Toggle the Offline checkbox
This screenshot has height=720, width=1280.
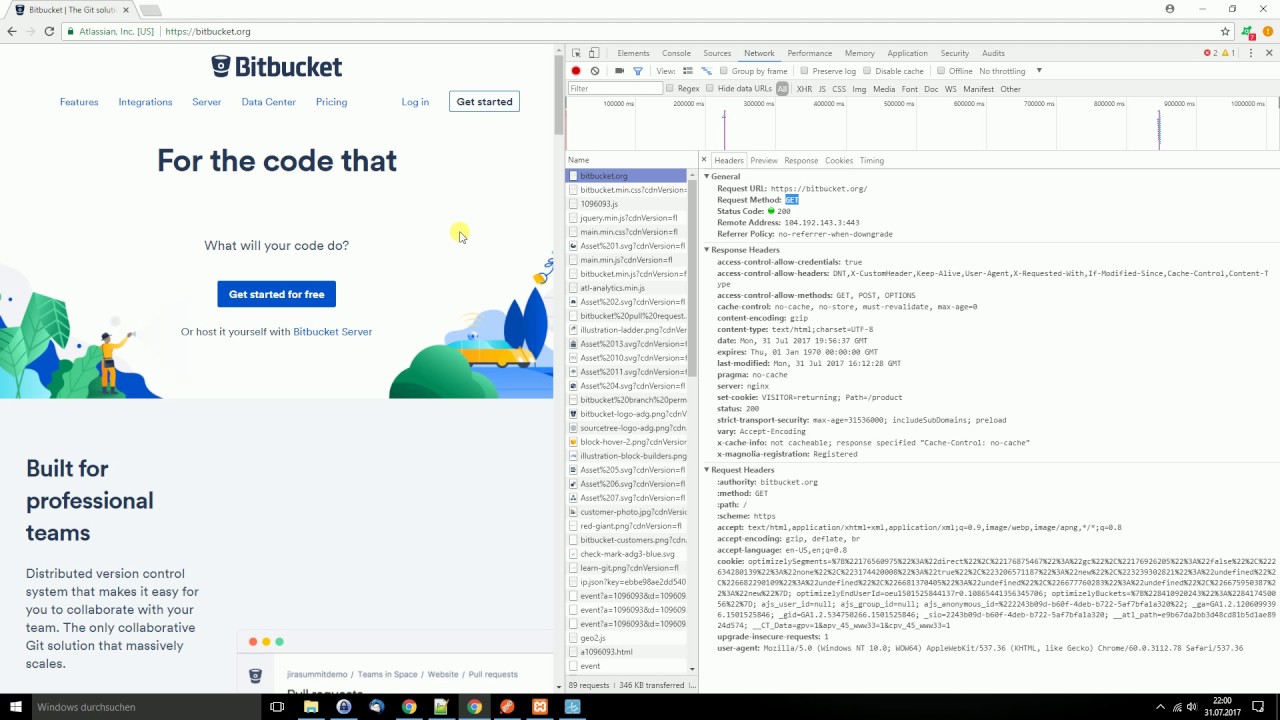941,71
